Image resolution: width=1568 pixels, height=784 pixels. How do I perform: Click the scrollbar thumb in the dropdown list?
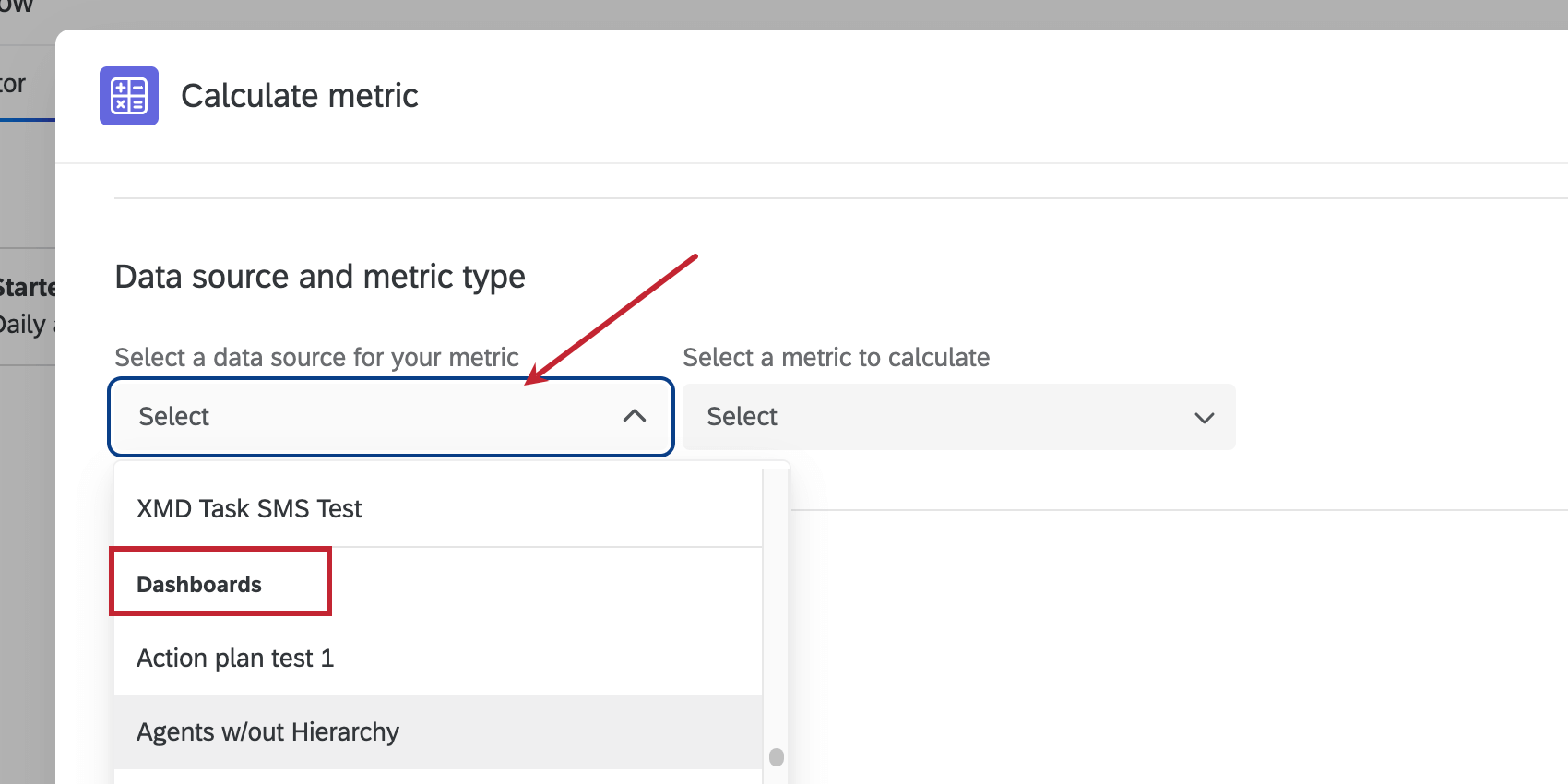click(x=778, y=754)
